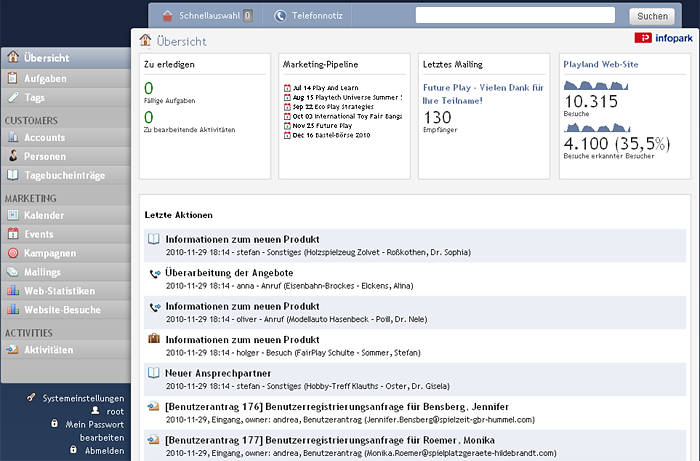
Task: Select the Kampagnen target icon in sidebar
Action: [13, 253]
